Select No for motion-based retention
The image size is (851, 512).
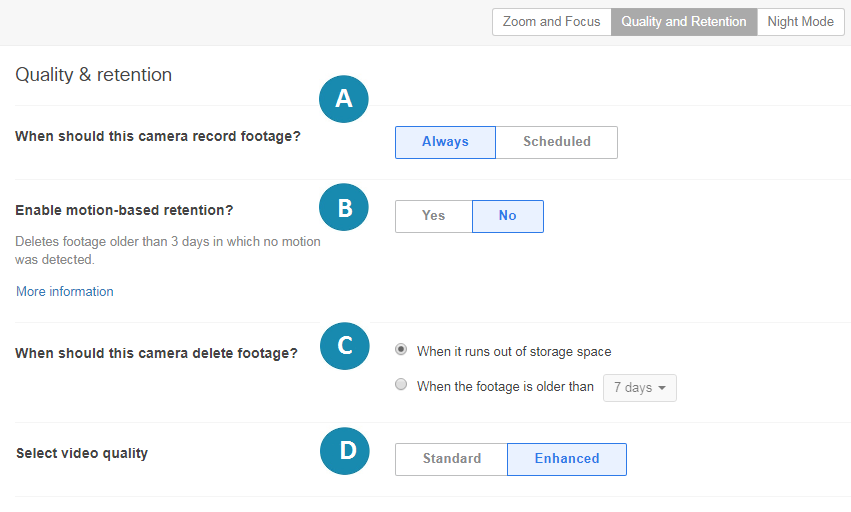pos(507,216)
